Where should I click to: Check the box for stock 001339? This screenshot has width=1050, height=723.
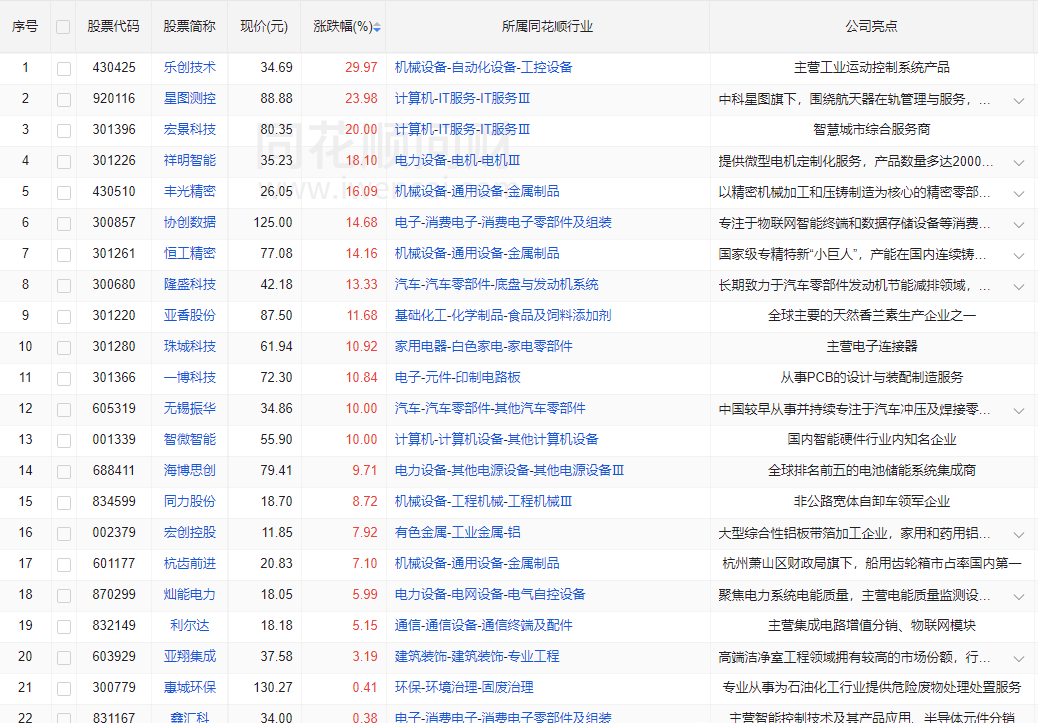64,440
